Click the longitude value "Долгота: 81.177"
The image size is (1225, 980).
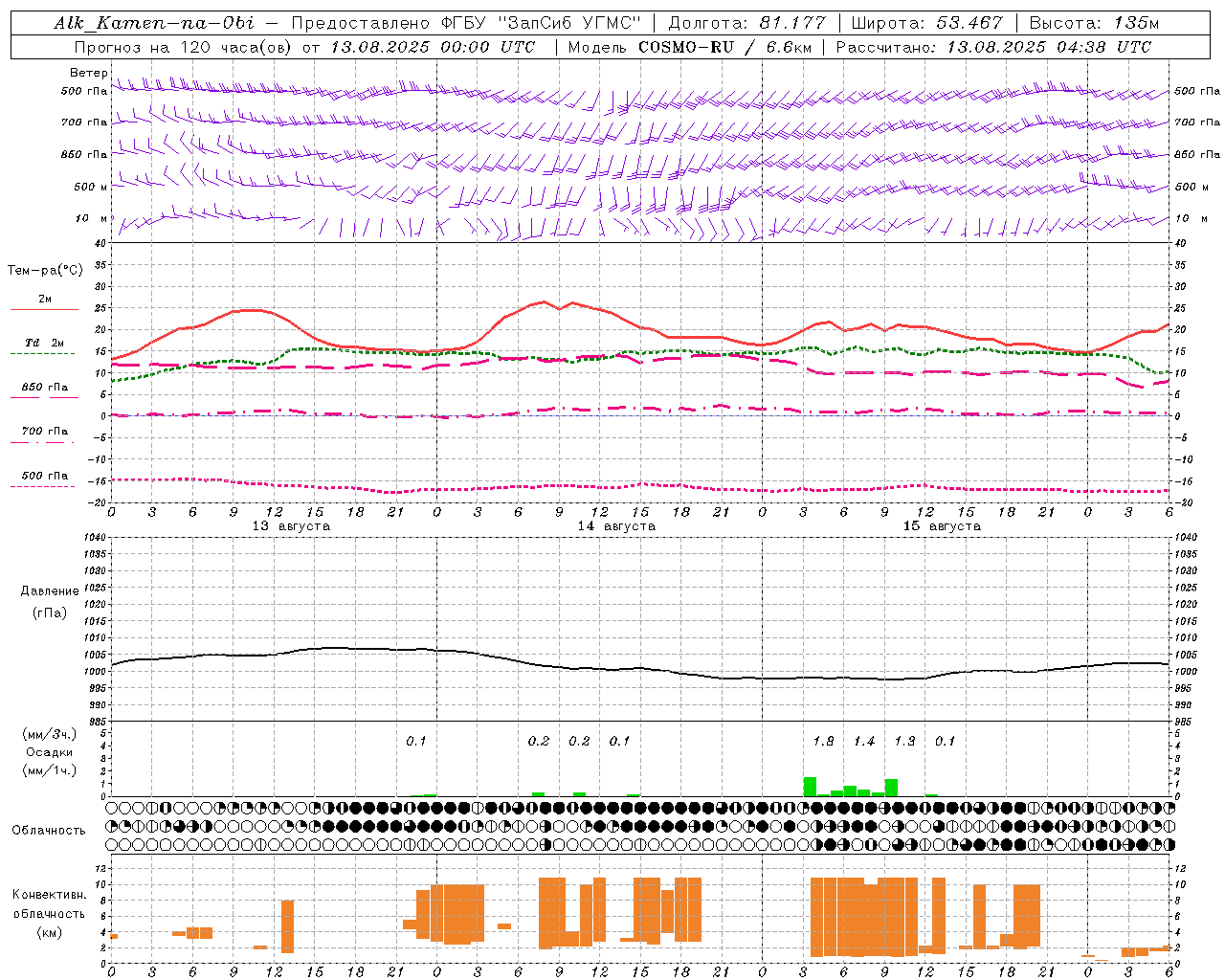point(746,23)
